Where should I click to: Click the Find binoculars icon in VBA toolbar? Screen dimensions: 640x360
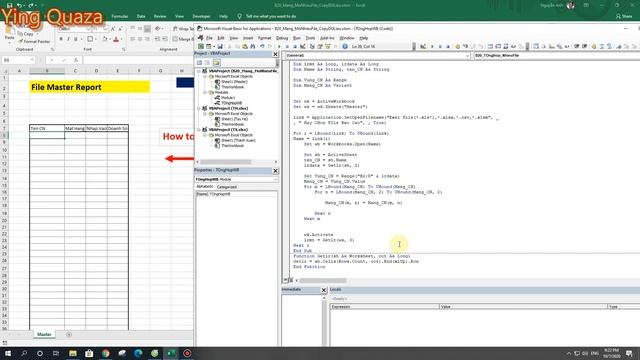tap(253, 47)
